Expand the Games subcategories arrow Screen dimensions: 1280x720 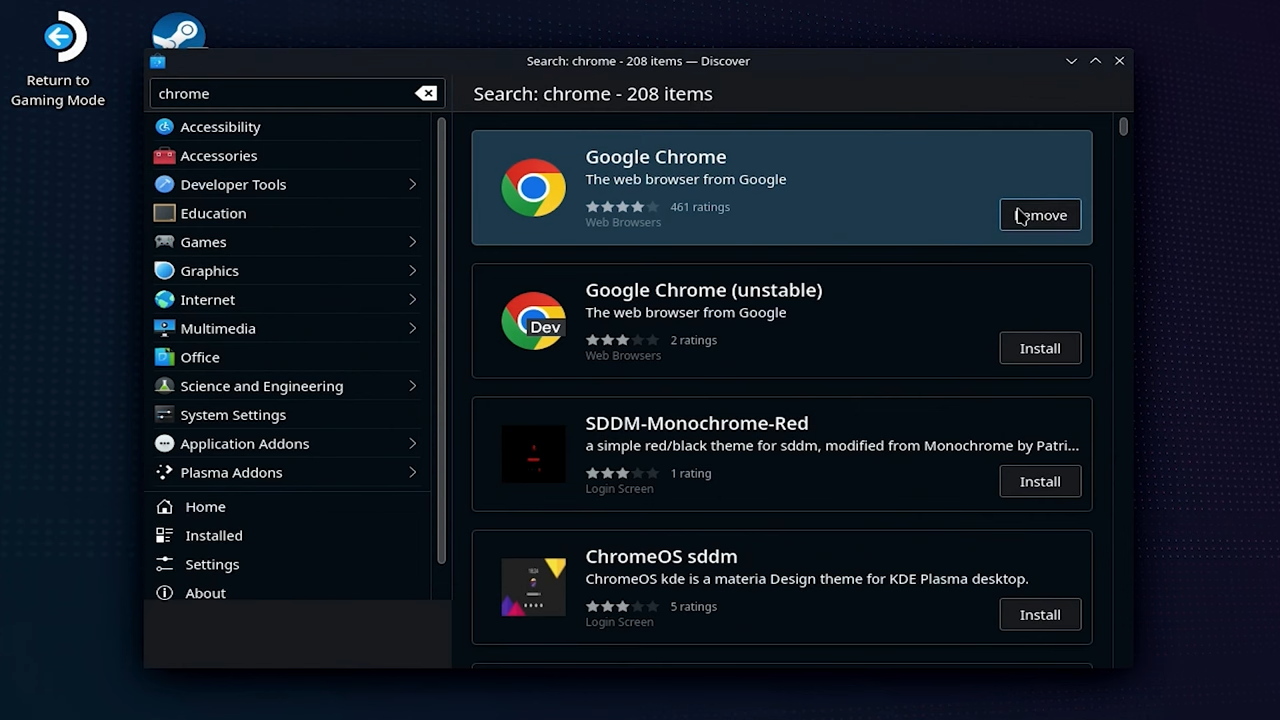413,242
